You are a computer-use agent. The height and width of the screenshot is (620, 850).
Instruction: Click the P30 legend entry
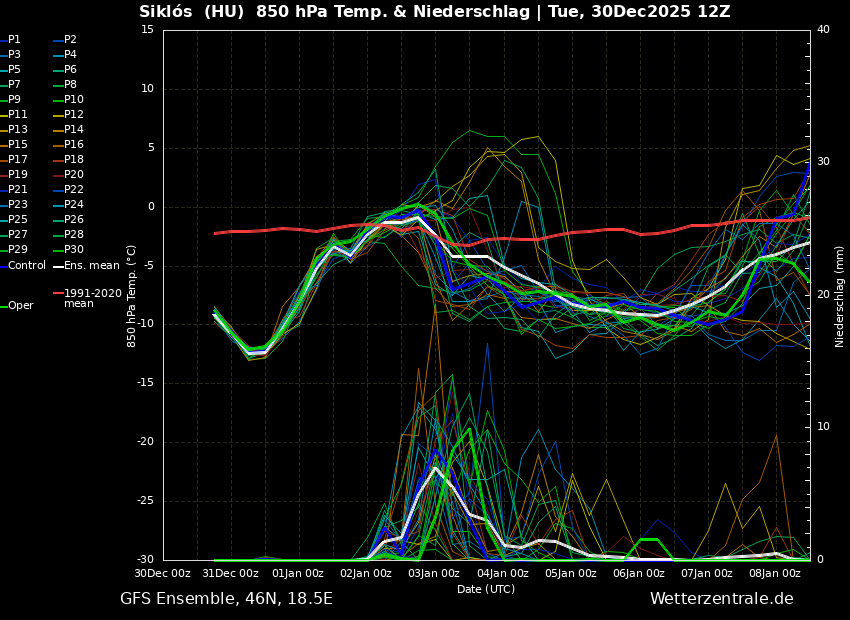click(x=73, y=250)
